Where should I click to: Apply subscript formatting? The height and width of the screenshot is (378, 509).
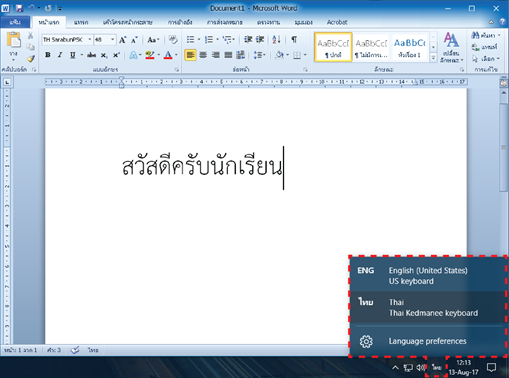tap(104, 55)
